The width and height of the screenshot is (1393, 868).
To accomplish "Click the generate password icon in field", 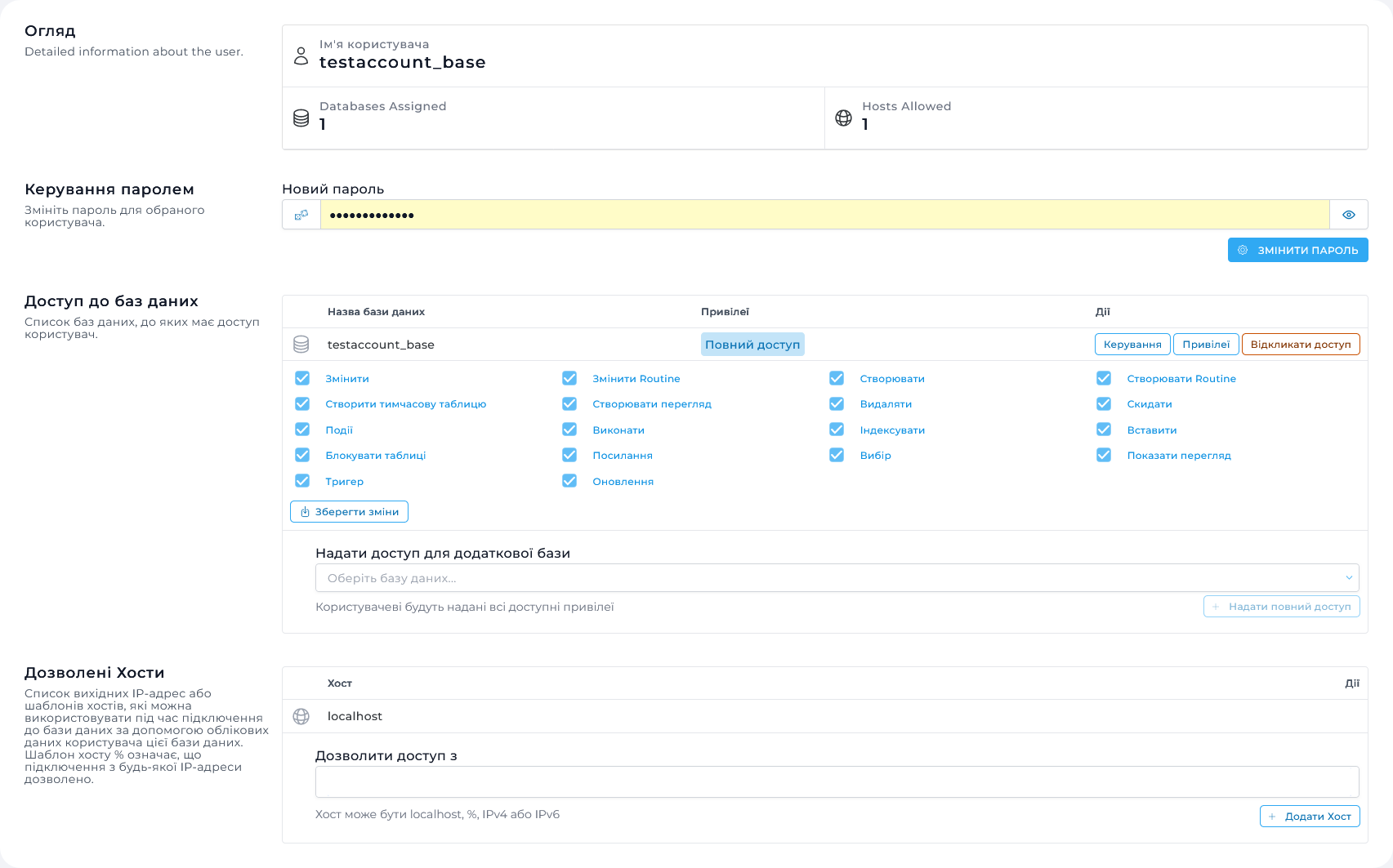I will click(x=301, y=215).
